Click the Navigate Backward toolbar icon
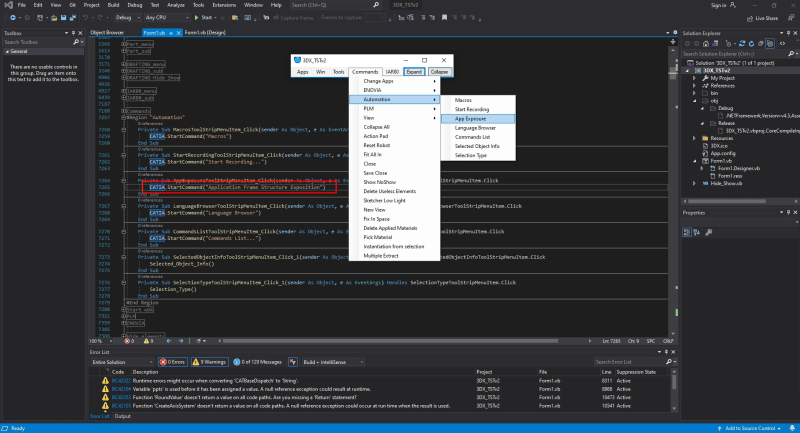This screenshot has height=433, width=800. tap(13, 18)
